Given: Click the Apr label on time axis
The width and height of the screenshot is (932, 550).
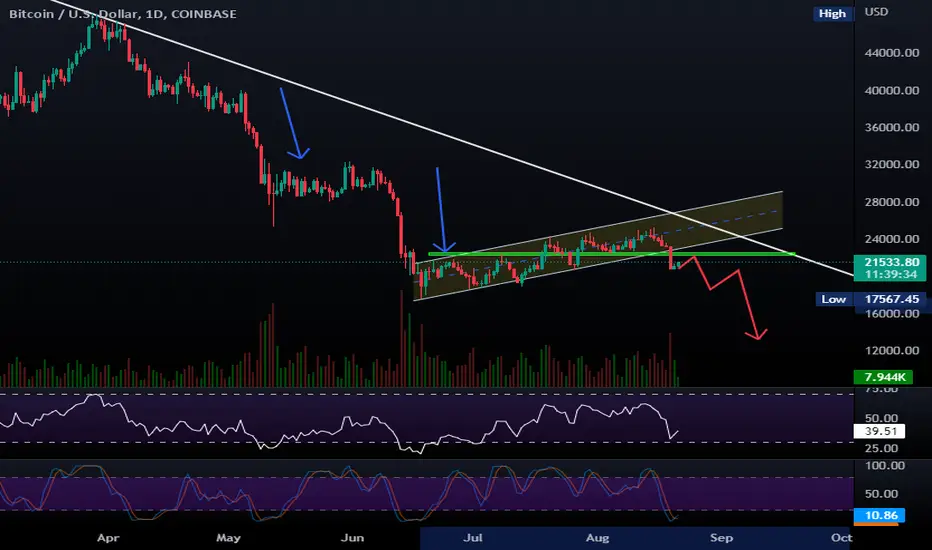Looking at the screenshot, I should 108,538.
